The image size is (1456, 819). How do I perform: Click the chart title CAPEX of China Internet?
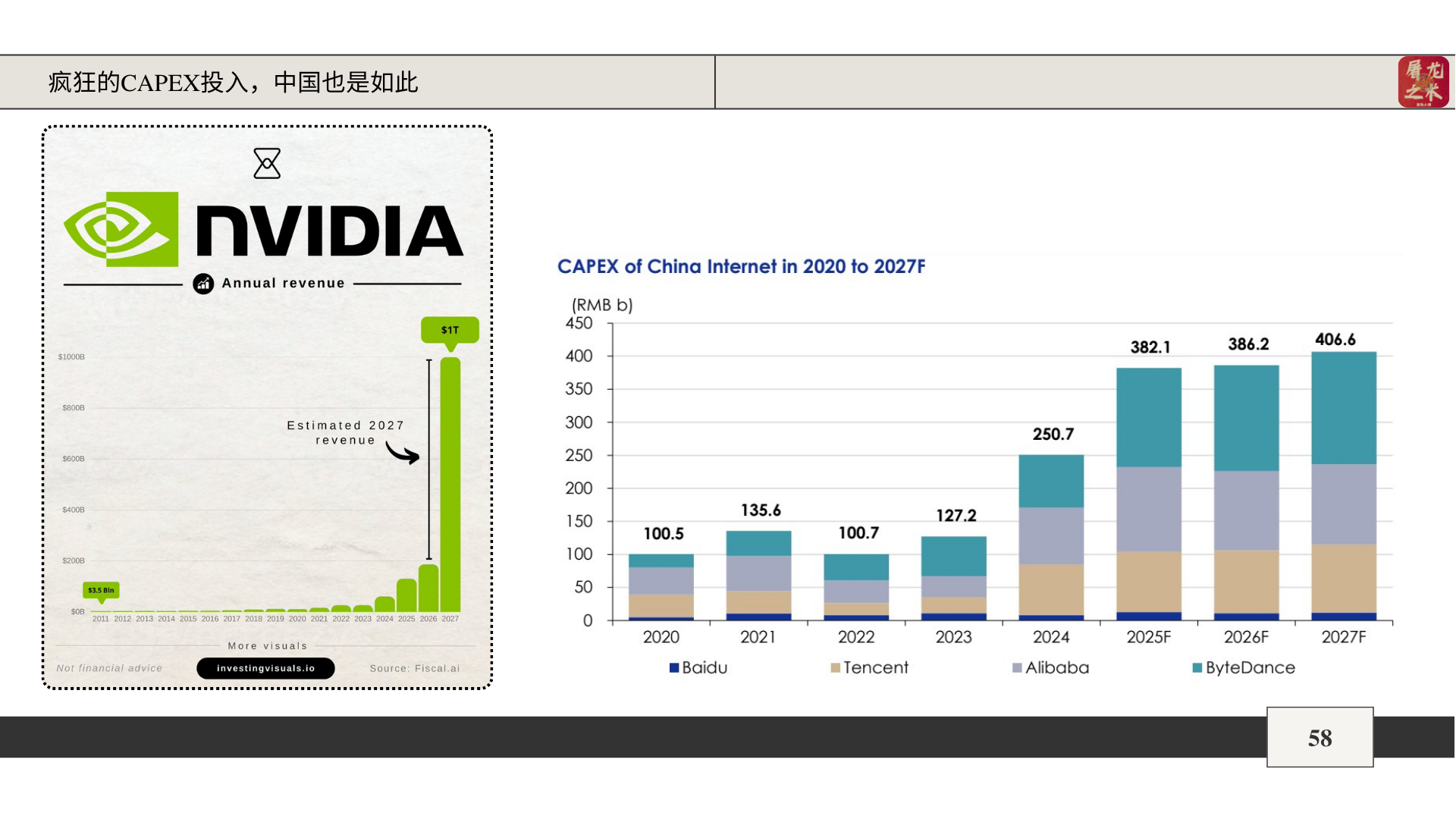741,267
